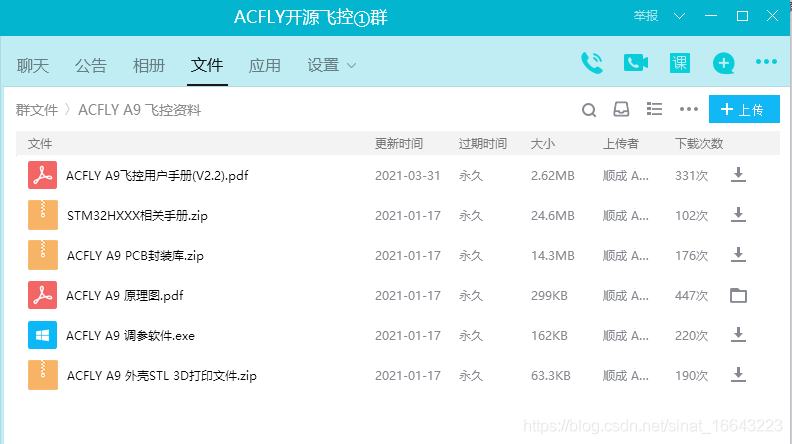Viewport: 792px width, 444px height.
Task: Download STM32HXXX相关手册.zip
Action: click(738, 215)
